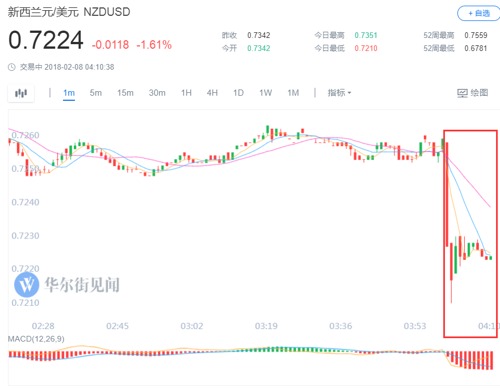Click the clock icon beside trading time
The height and width of the screenshot is (388, 500).
(x=12, y=67)
